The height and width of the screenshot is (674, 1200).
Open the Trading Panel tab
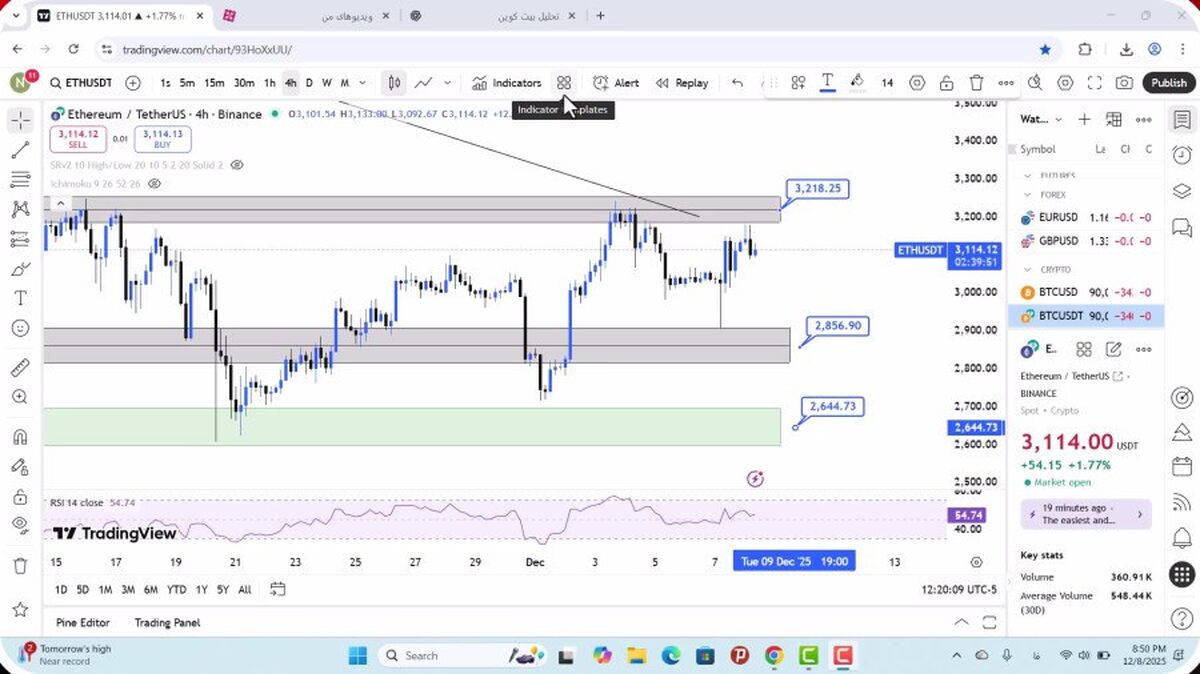[167, 622]
